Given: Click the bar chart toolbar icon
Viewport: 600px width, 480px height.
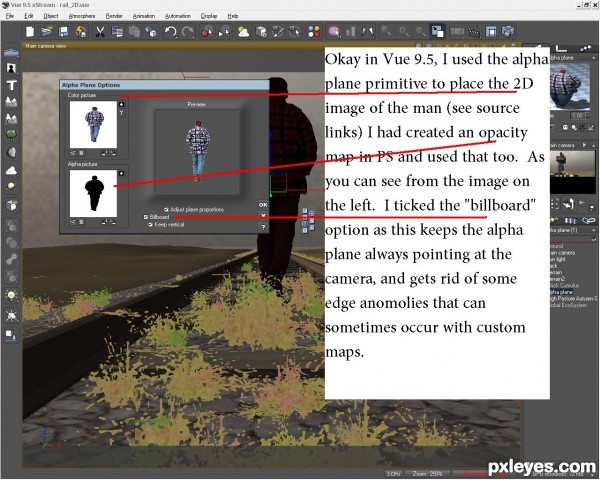Looking at the screenshot, I should pyautogui.click(x=351, y=31).
